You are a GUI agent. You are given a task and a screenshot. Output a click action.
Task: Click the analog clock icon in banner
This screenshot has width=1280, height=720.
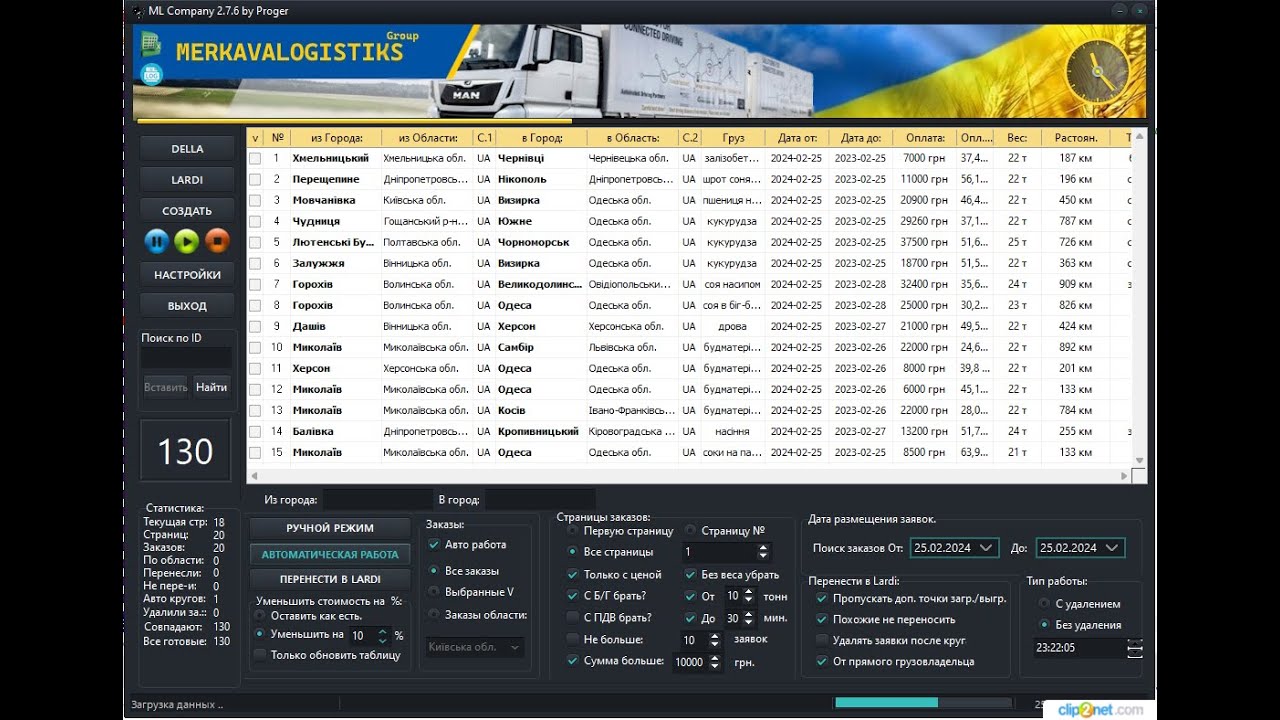pyautogui.click(x=1097, y=73)
